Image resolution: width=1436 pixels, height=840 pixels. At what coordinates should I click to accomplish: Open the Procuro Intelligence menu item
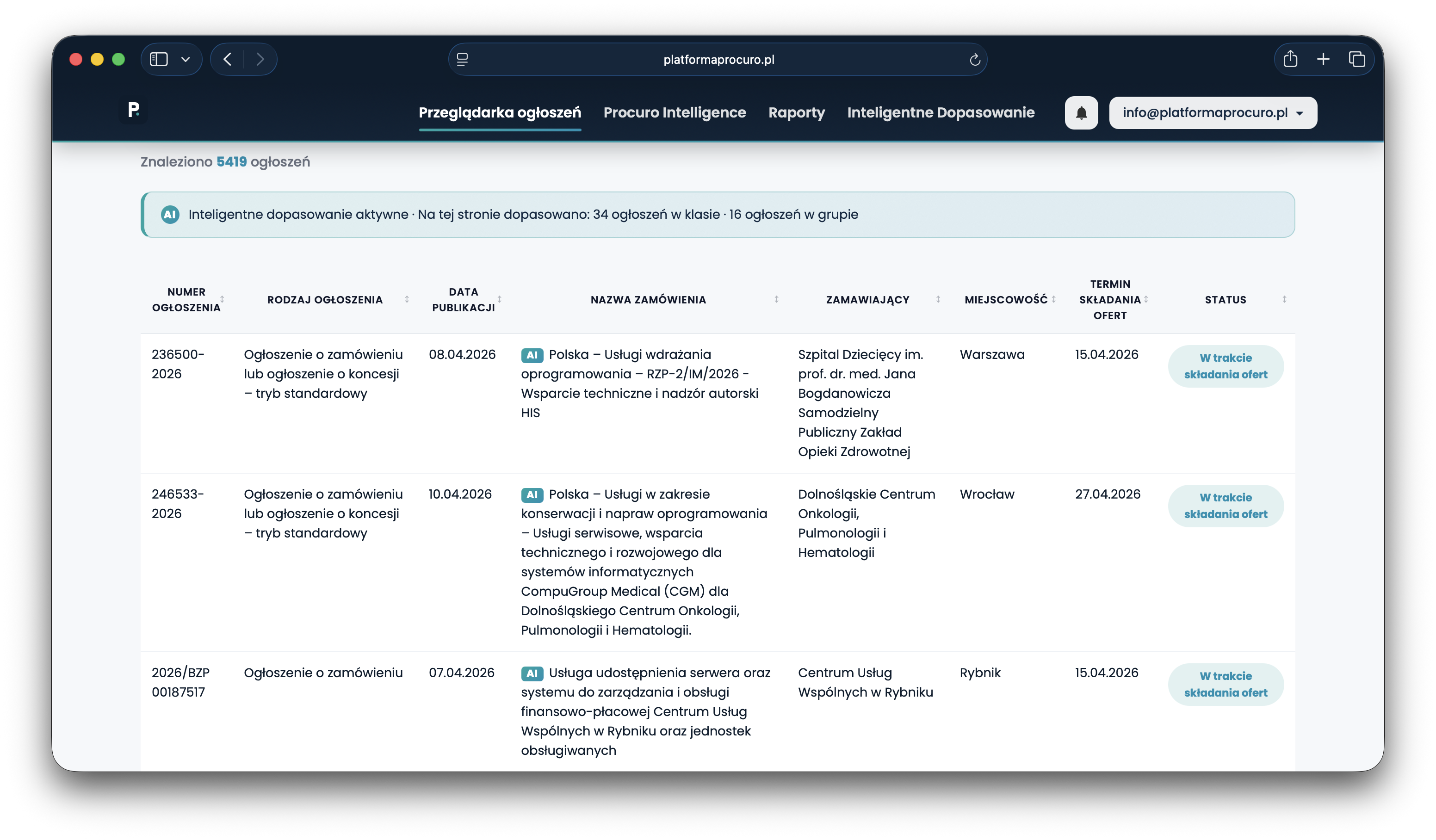coord(675,112)
